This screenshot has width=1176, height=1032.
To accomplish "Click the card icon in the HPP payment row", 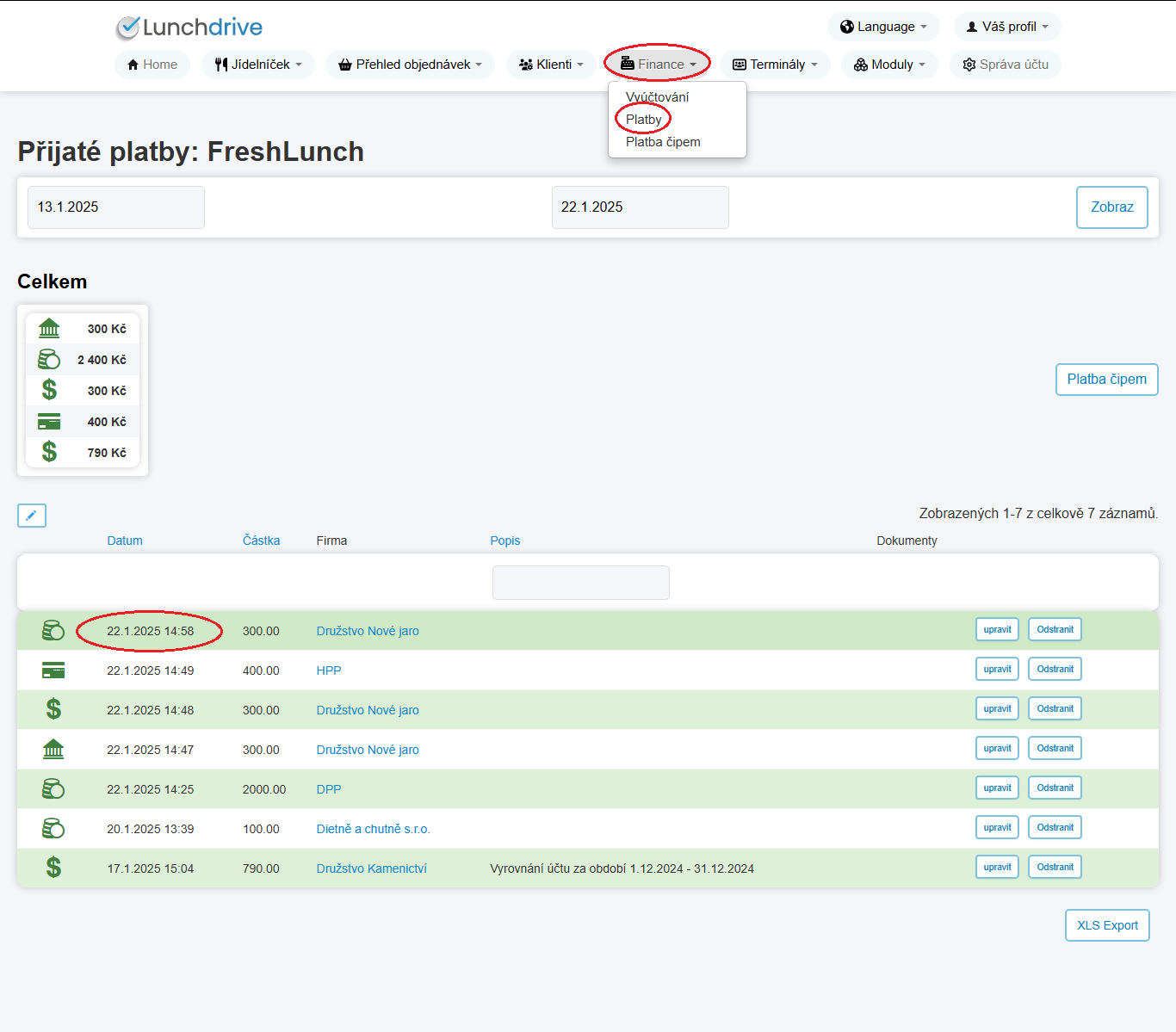I will click(53, 670).
